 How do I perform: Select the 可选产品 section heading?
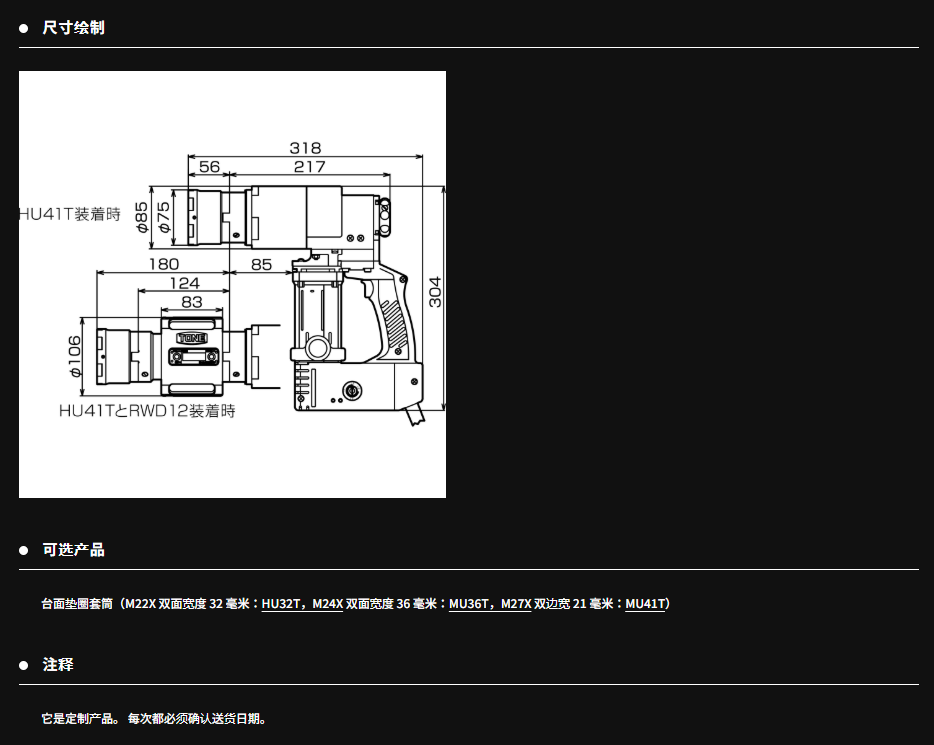(x=73, y=550)
